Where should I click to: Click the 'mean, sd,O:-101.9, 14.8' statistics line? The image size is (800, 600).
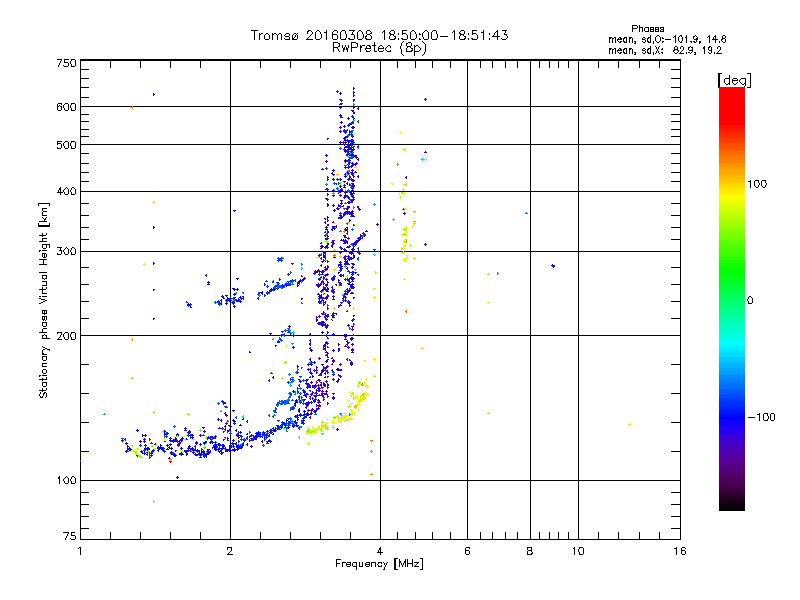point(667,39)
